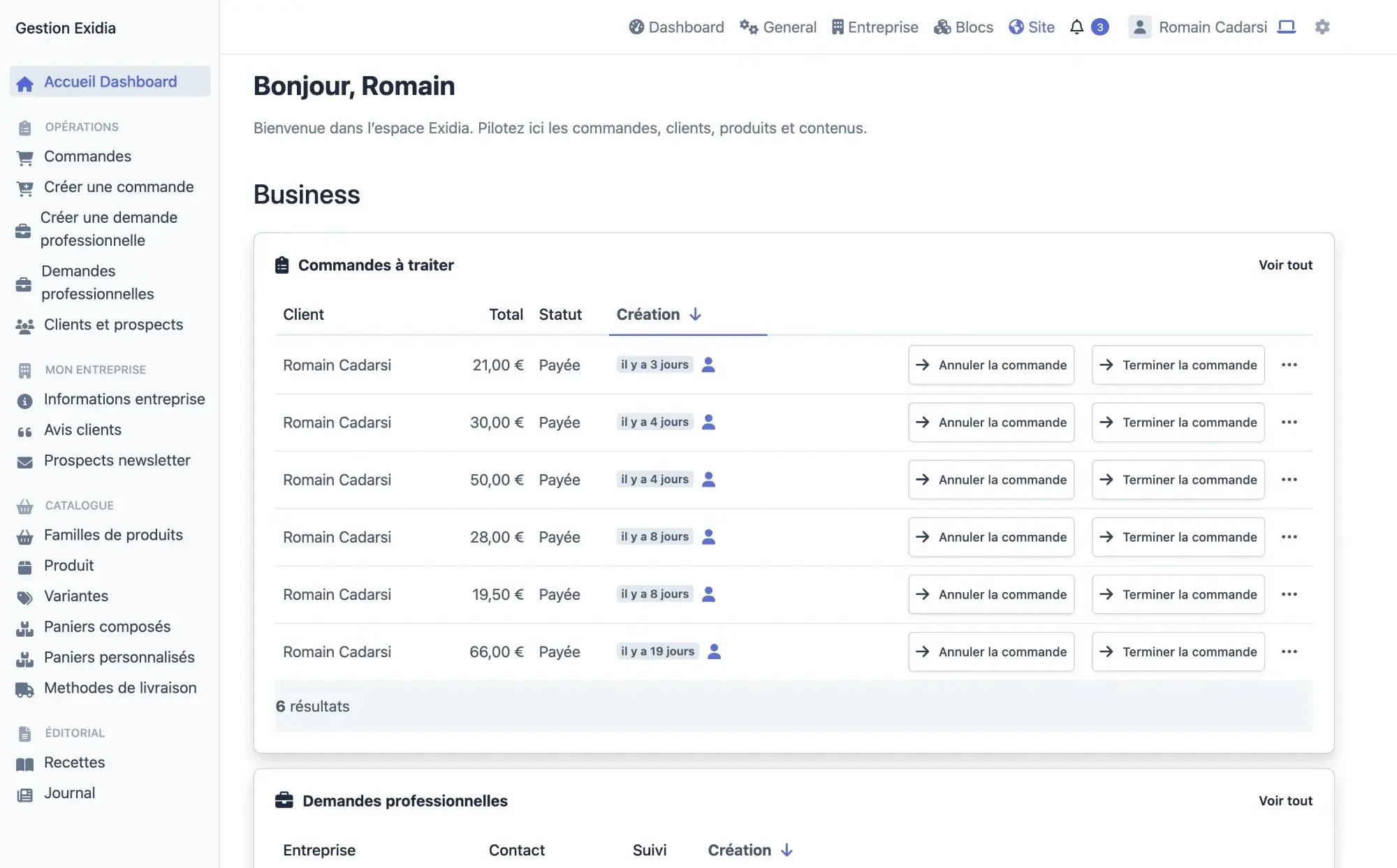Open the more options menu for 30,00 € order

click(1289, 422)
